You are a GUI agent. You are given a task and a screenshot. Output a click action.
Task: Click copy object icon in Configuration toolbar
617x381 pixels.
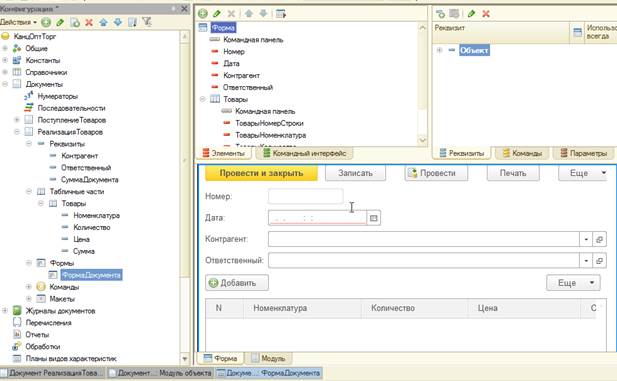[75, 22]
